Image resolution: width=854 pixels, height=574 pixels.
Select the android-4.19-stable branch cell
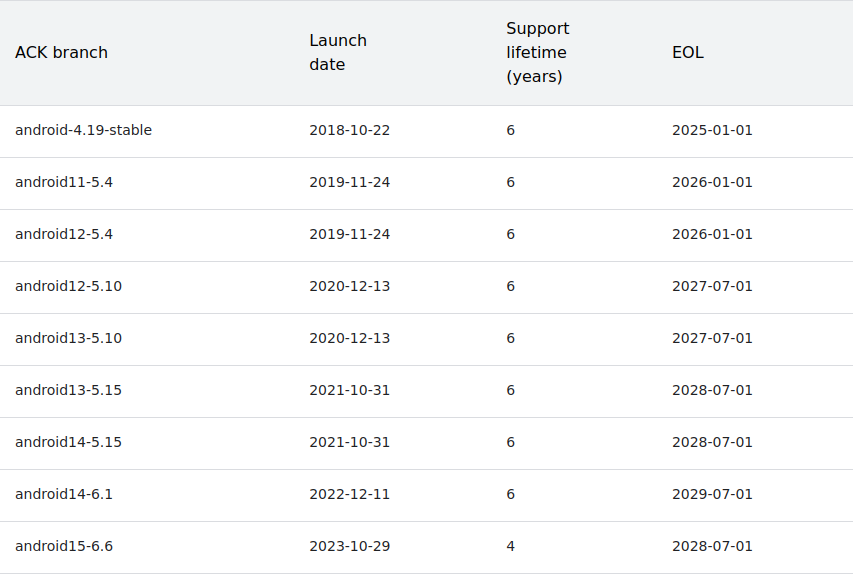(83, 130)
